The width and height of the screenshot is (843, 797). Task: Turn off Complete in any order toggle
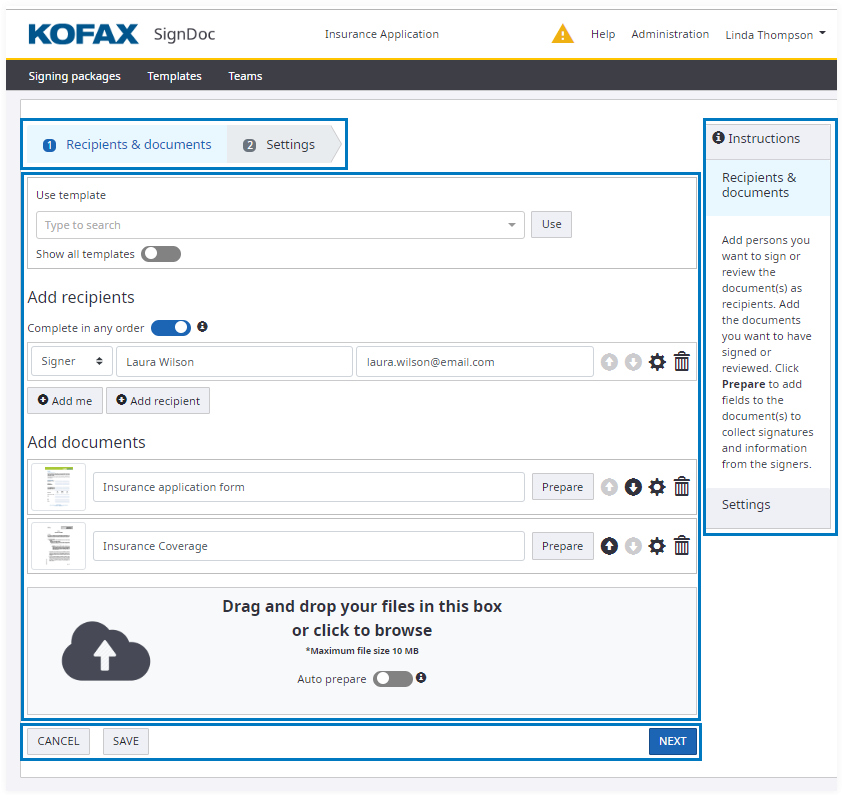pyautogui.click(x=171, y=328)
